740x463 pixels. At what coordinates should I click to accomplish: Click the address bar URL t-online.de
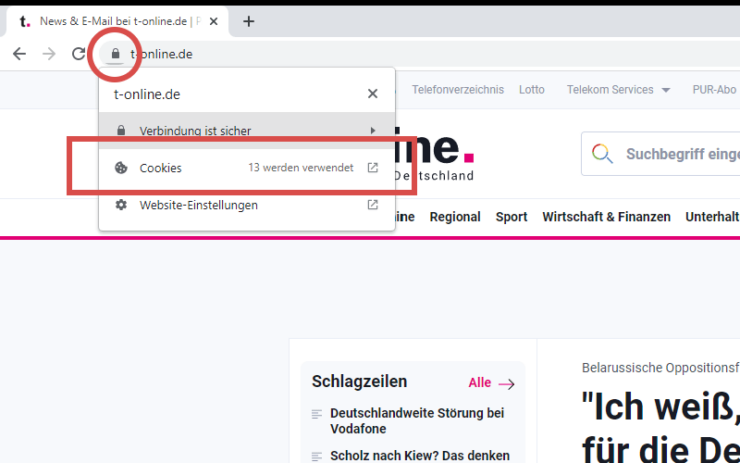(161, 54)
